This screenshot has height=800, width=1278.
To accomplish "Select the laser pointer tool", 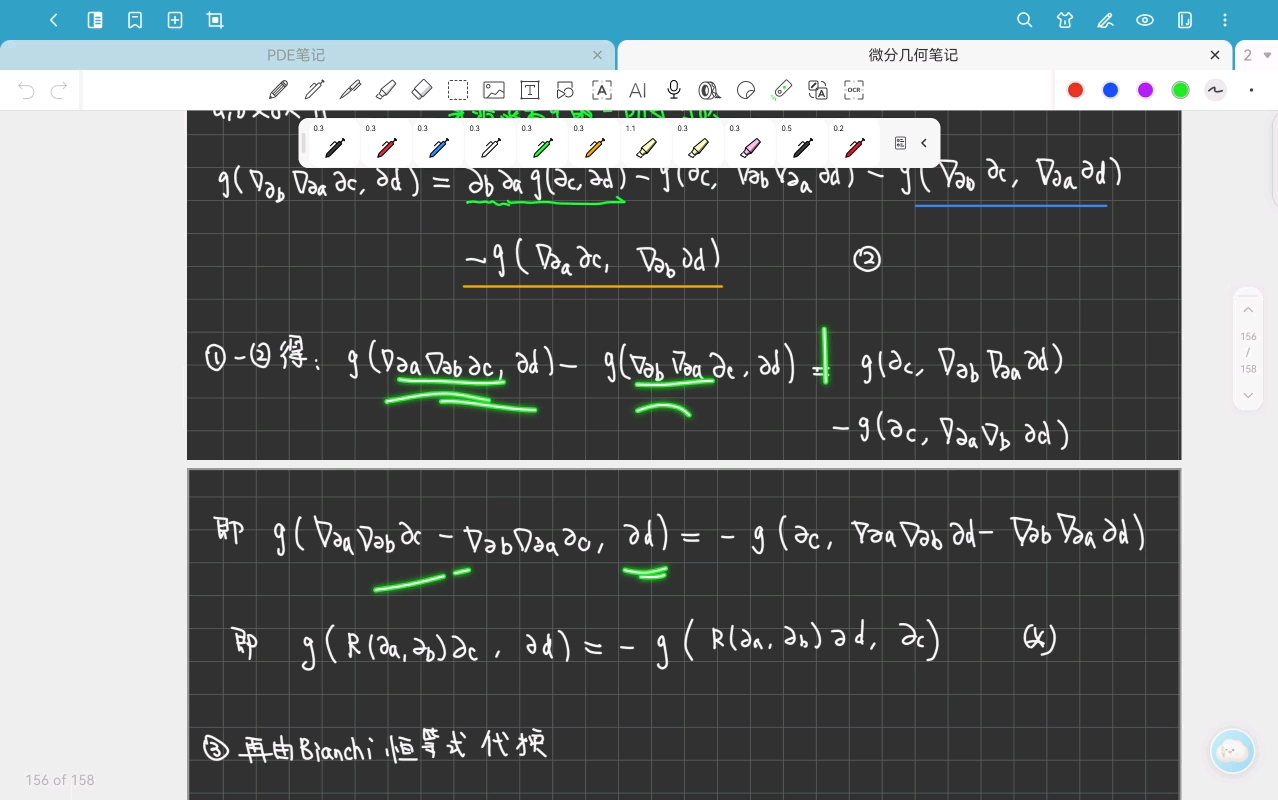I will 782,90.
